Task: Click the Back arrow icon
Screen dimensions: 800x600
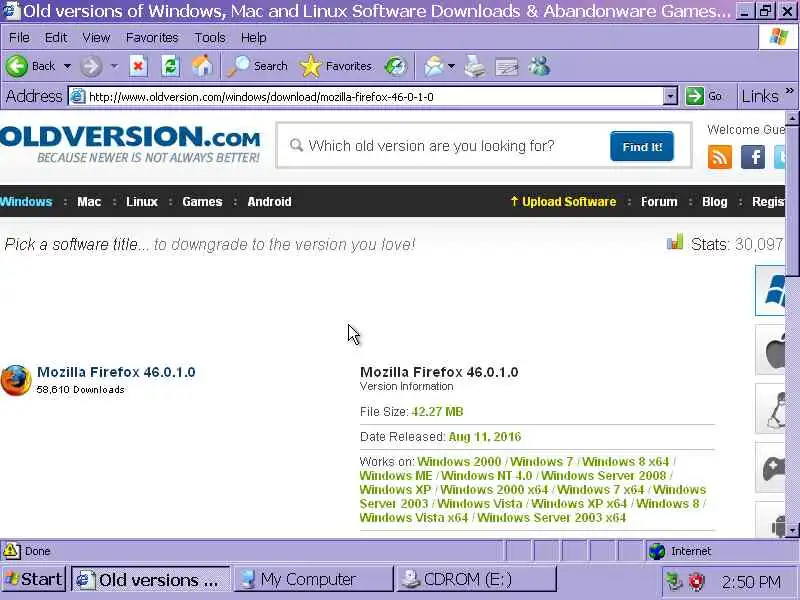Action: (x=17, y=66)
